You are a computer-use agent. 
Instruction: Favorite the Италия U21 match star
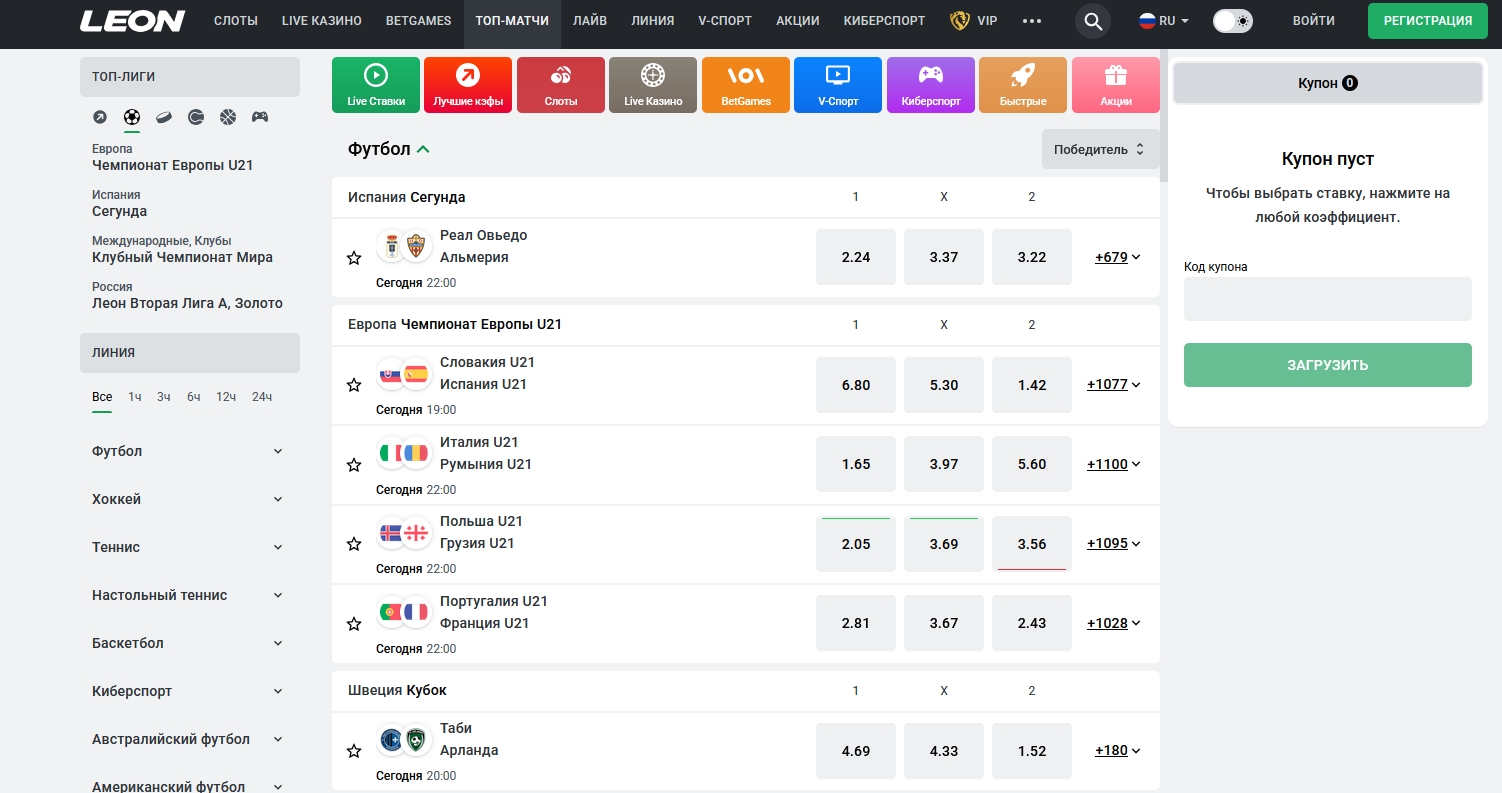[354, 465]
